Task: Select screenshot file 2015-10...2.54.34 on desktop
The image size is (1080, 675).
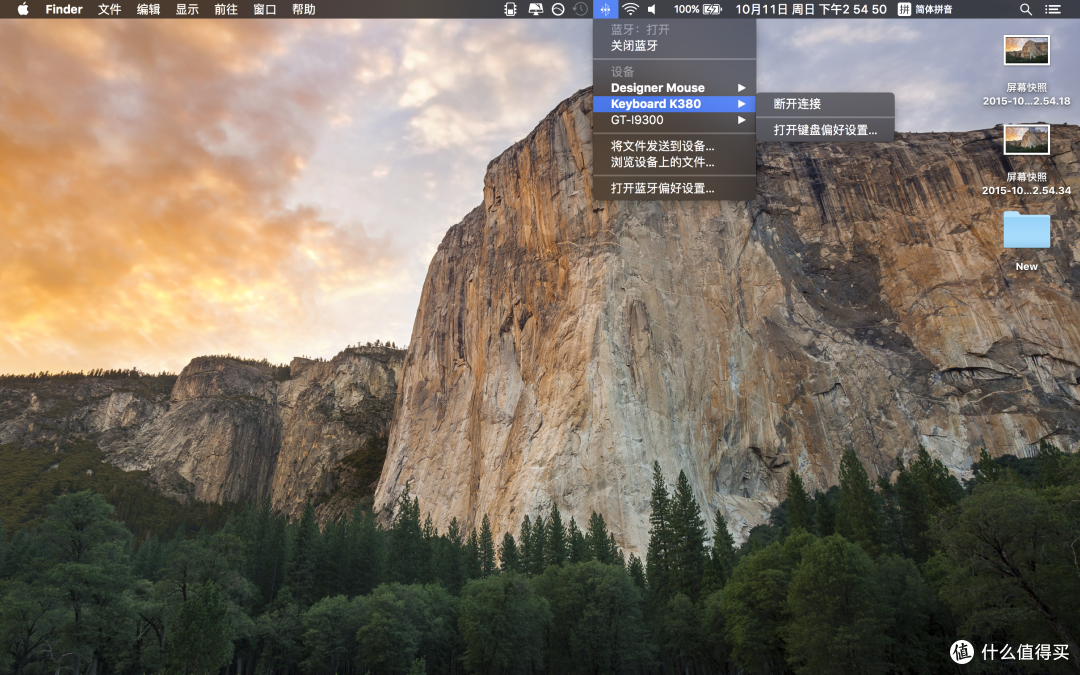Action: 1026,160
